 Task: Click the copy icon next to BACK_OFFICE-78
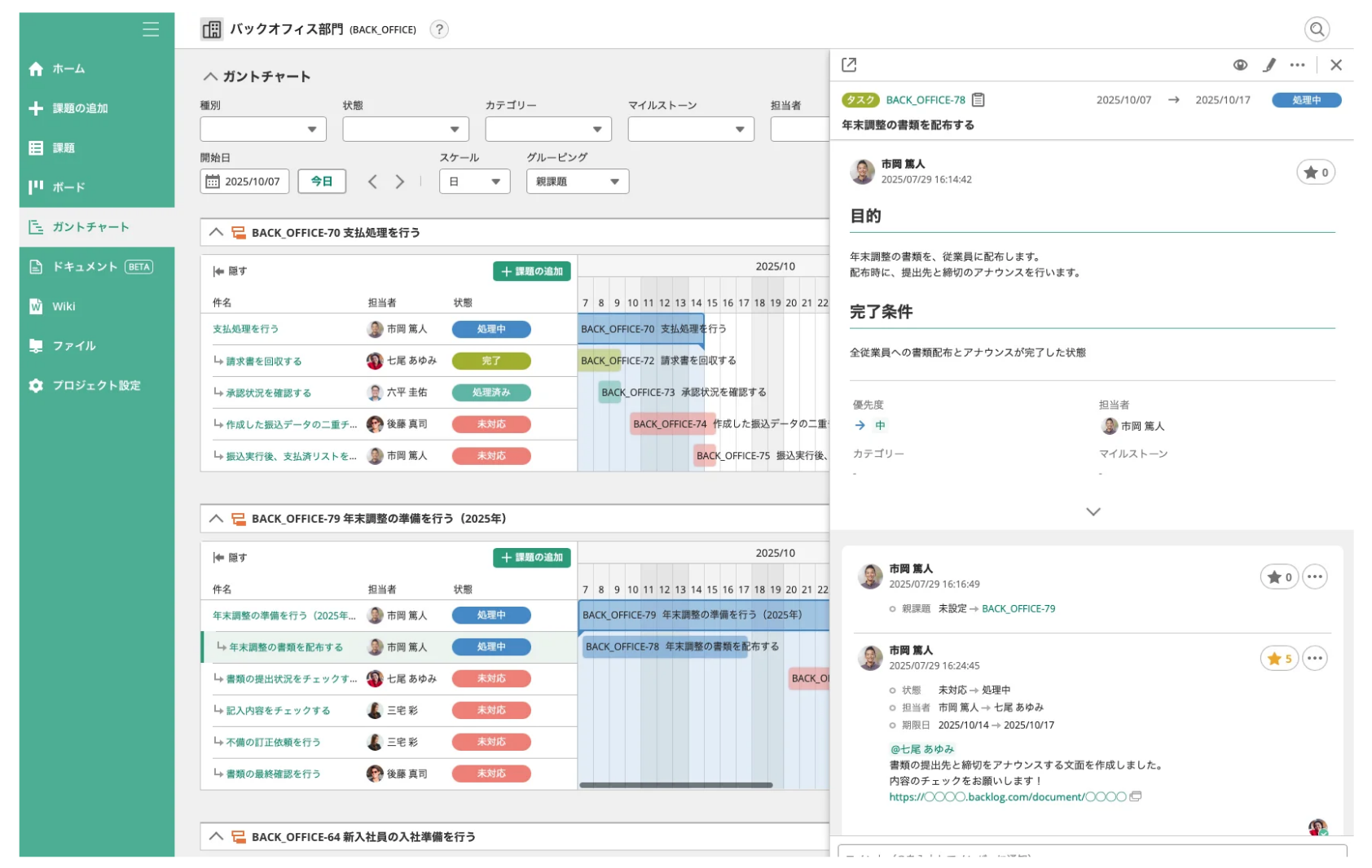978,100
